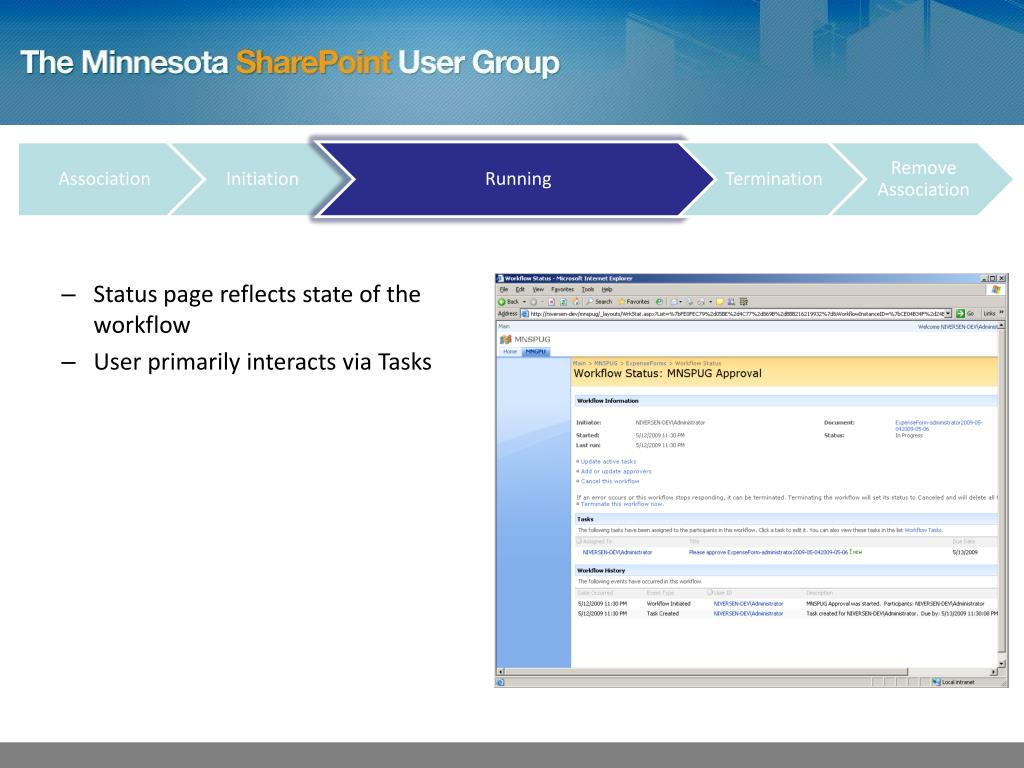The image size is (1024, 768).
Task: Click the Termination stage chevron
Action: 773,179
